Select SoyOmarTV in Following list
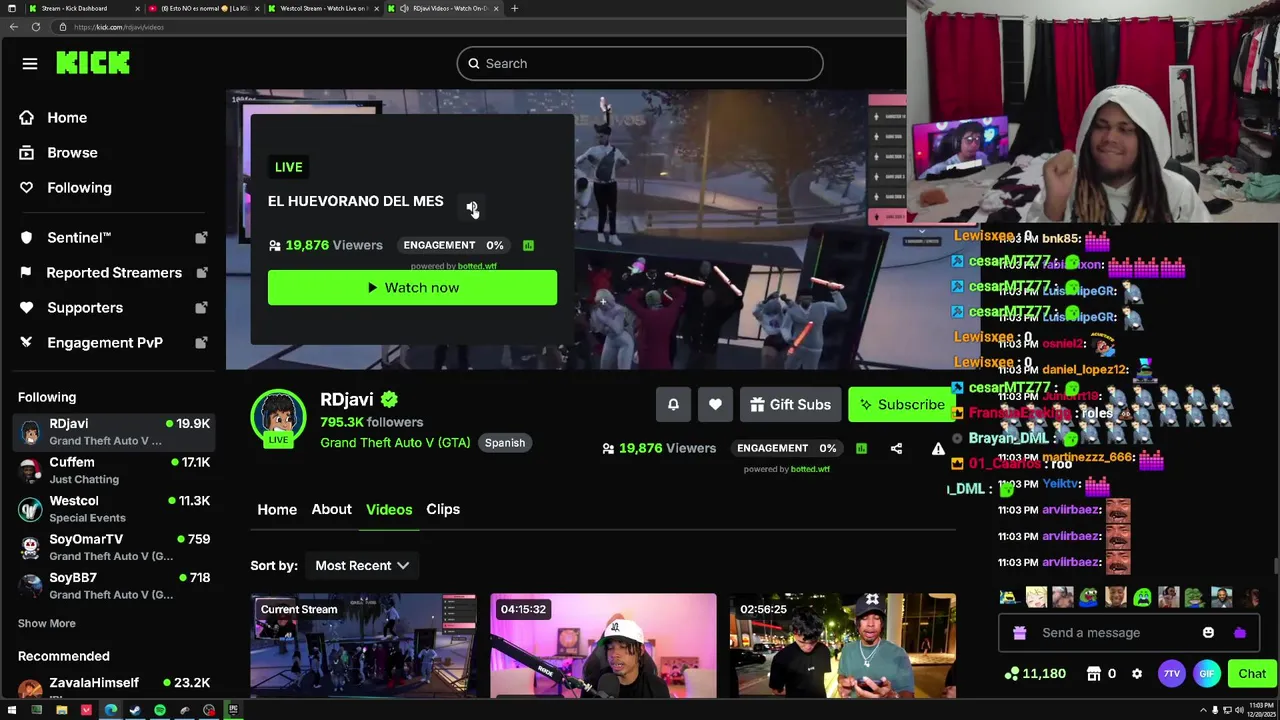Viewport: 1280px width, 720px height. click(114, 548)
